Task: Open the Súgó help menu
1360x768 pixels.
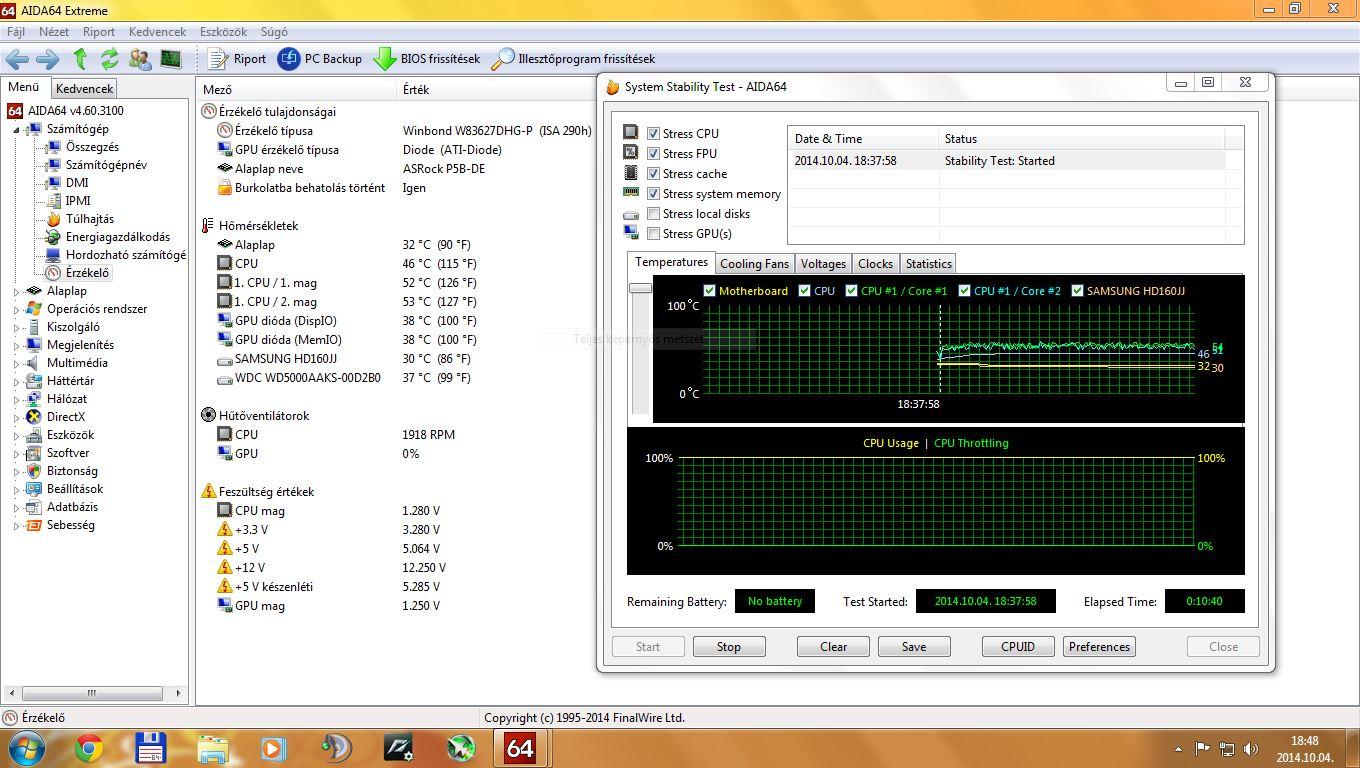Action: point(273,32)
